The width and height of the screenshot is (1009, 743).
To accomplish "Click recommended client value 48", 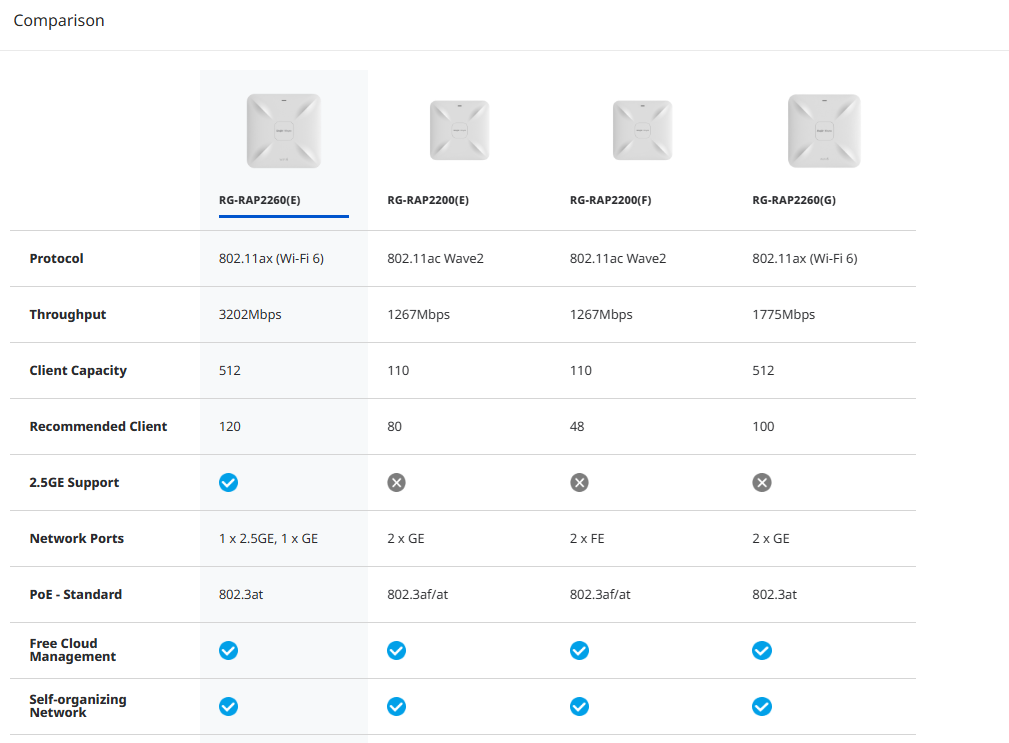I will pyautogui.click(x=577, y=427).
